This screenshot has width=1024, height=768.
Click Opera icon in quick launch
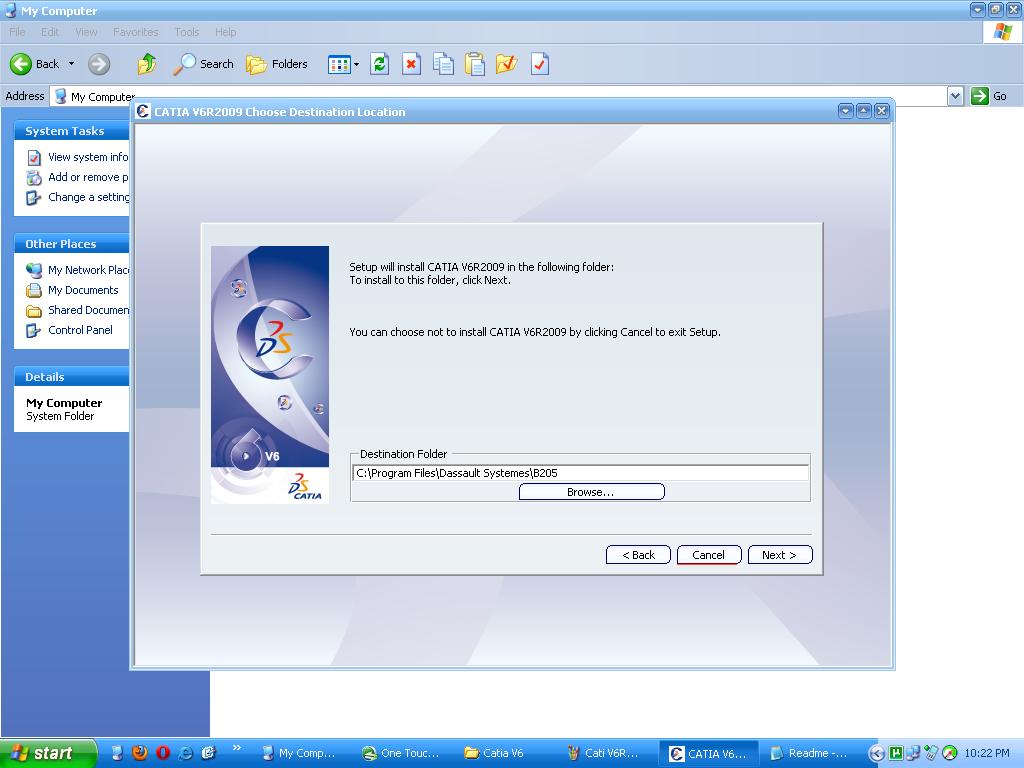pyautogui.click(x=163, y=753)
